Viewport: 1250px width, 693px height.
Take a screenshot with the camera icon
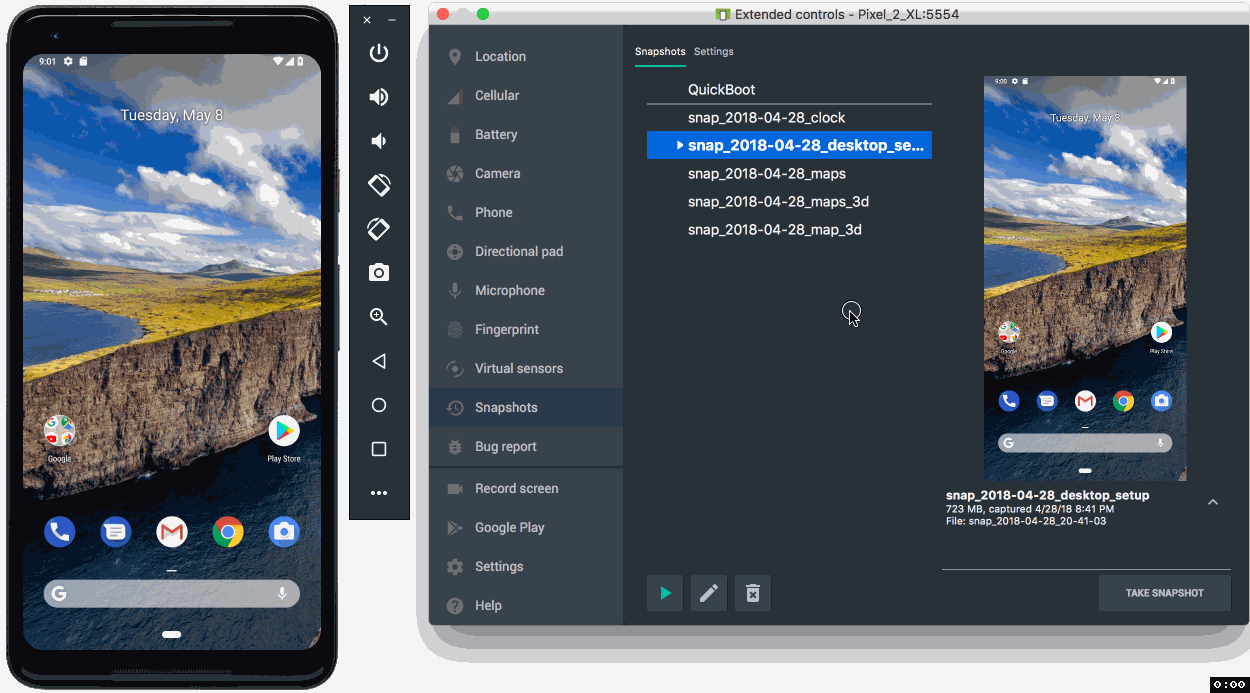[379, 273]
